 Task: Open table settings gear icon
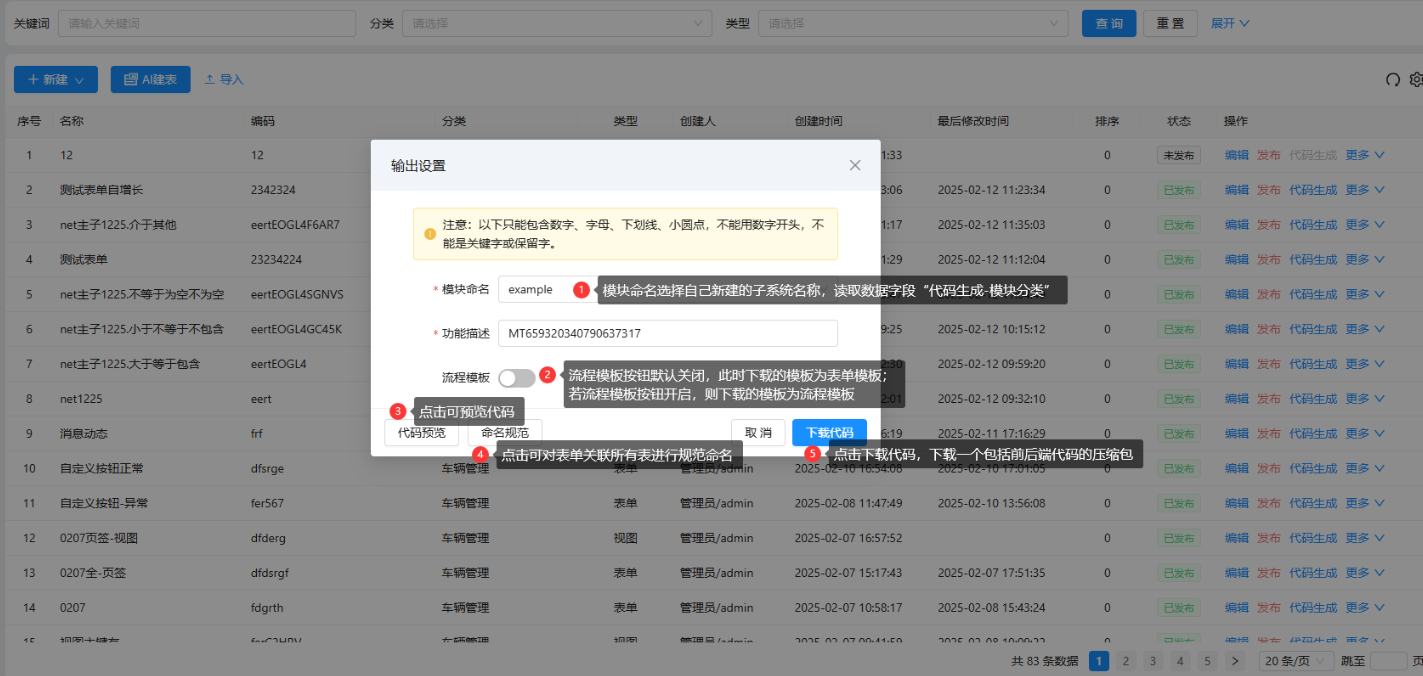coord(1416,80)
